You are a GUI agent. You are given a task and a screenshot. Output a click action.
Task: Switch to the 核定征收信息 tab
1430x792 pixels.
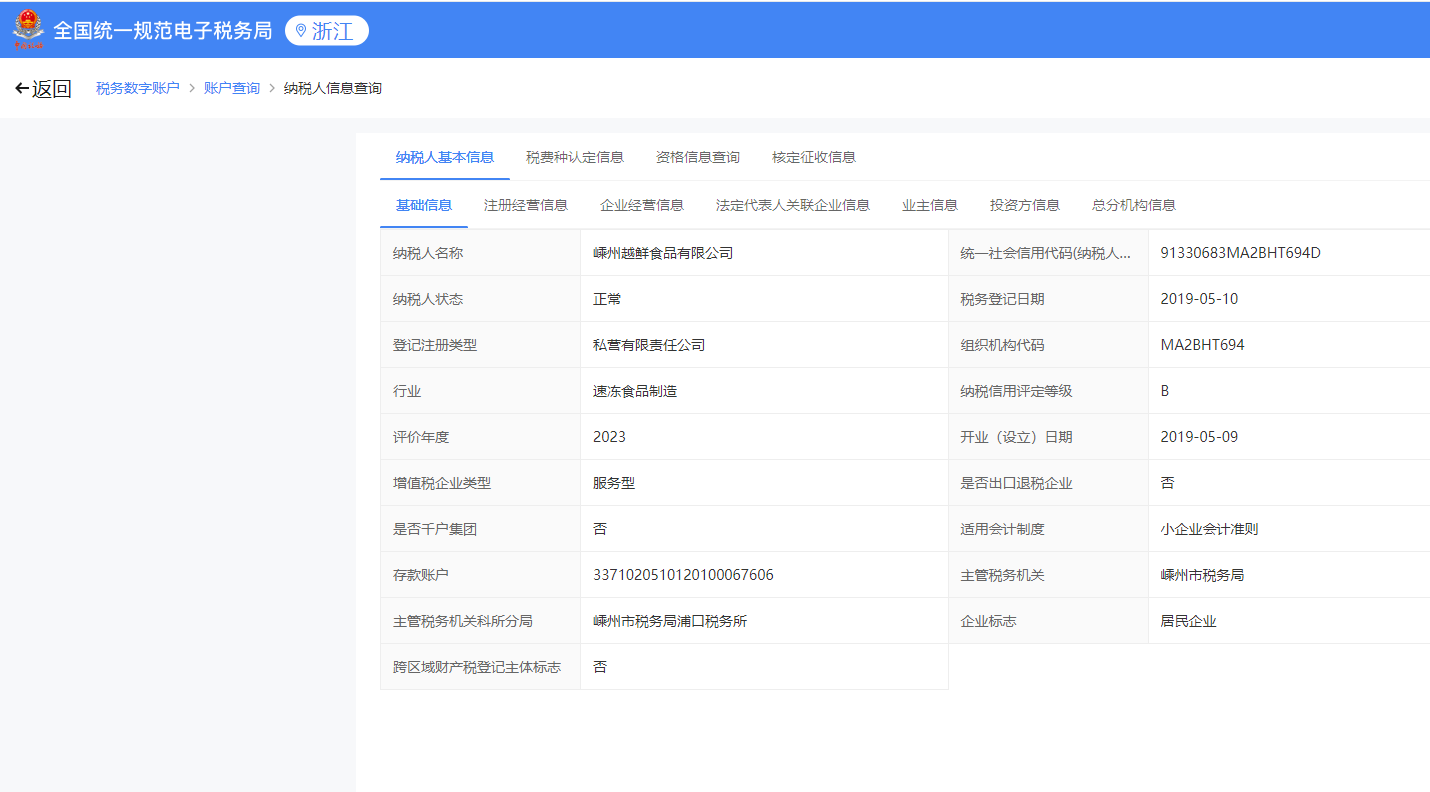[x=813, y=157]
